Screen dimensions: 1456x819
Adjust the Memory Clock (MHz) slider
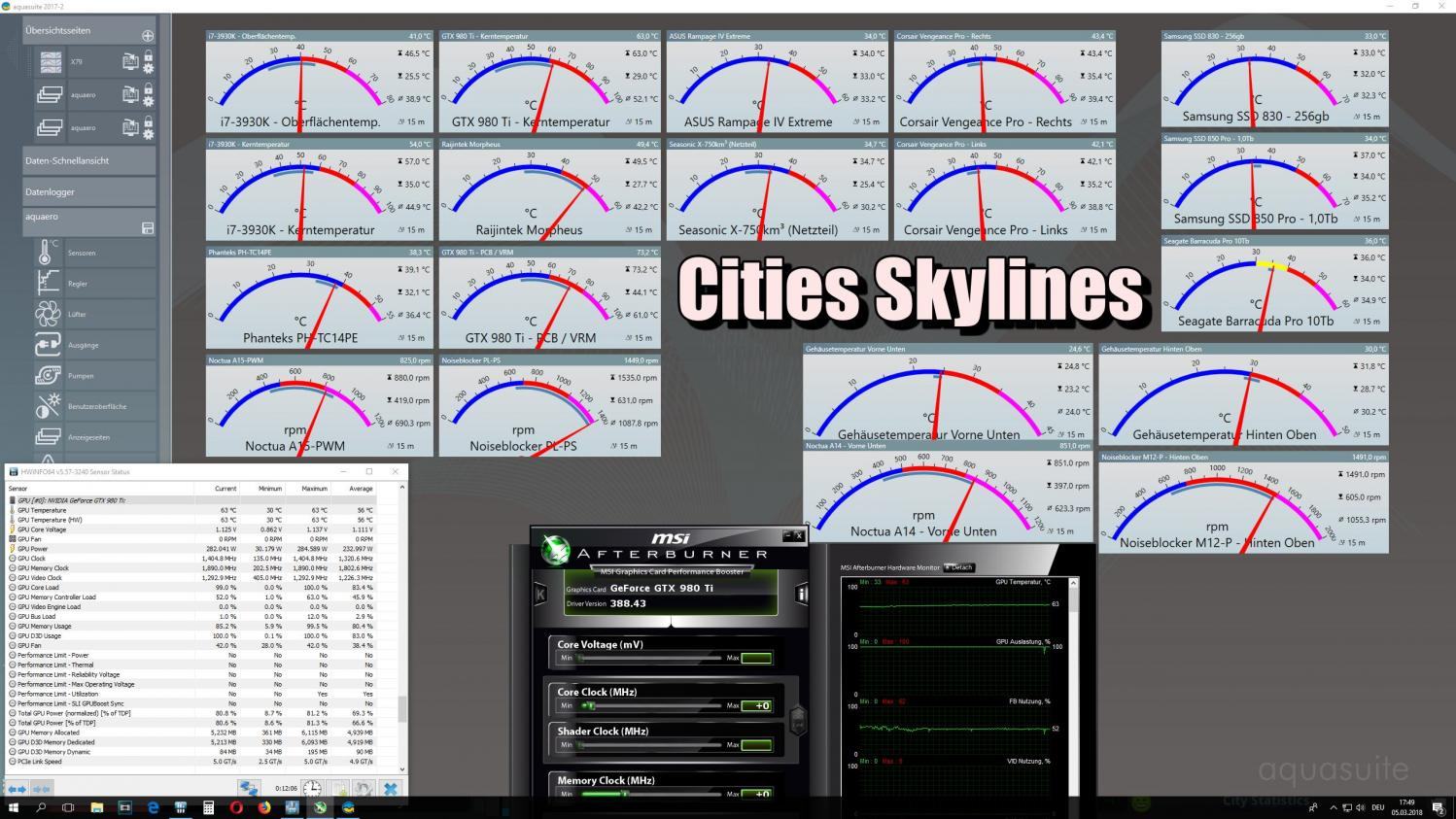pos(651,794)
